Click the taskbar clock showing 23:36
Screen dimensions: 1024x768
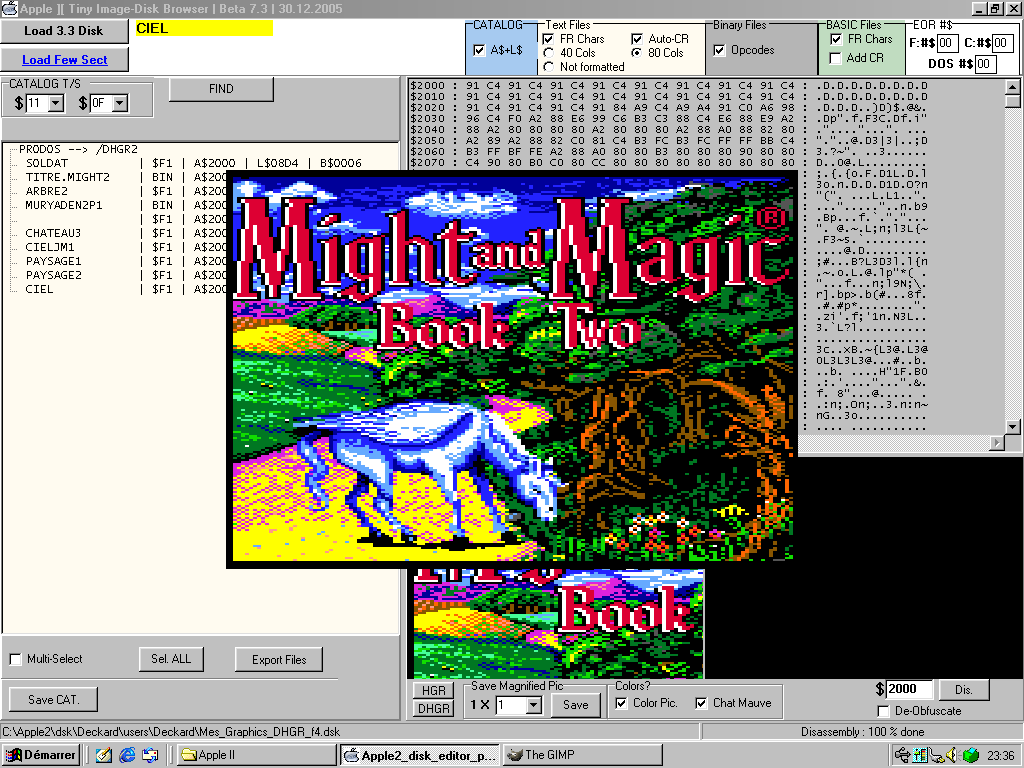1000,756
